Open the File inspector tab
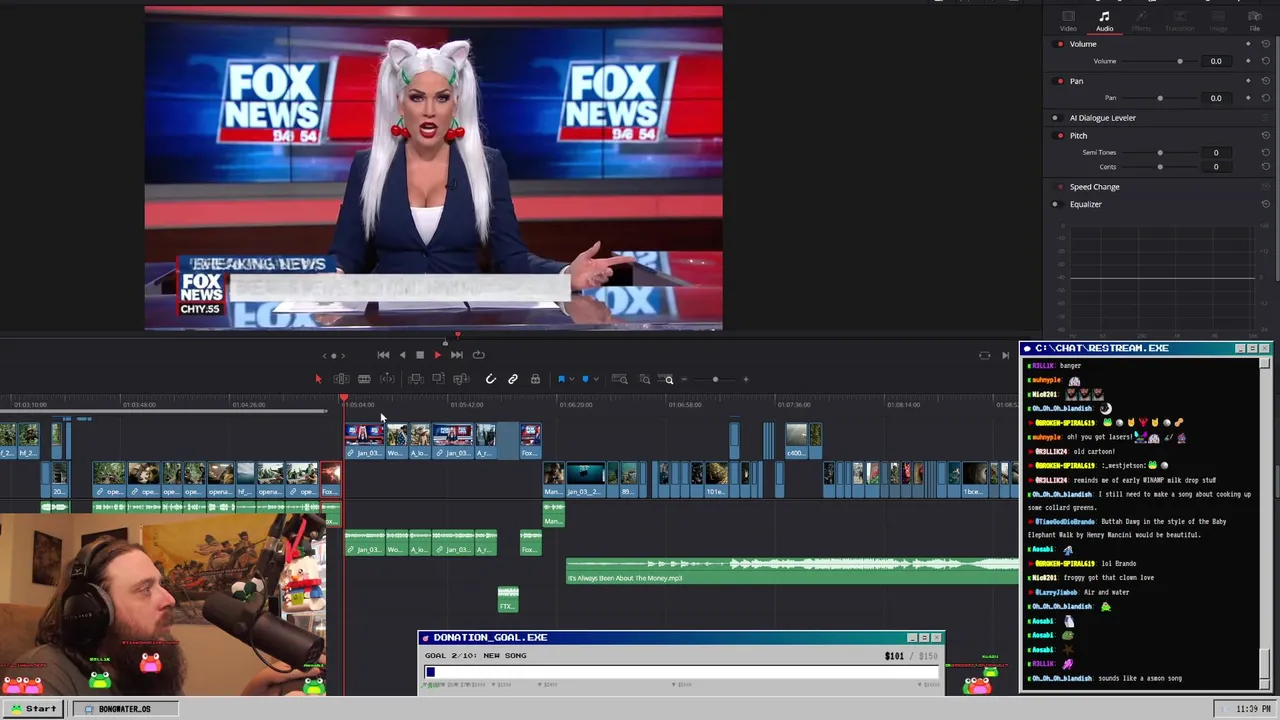This screenshot has height=720, width=1280. (x=1254, y=21)
